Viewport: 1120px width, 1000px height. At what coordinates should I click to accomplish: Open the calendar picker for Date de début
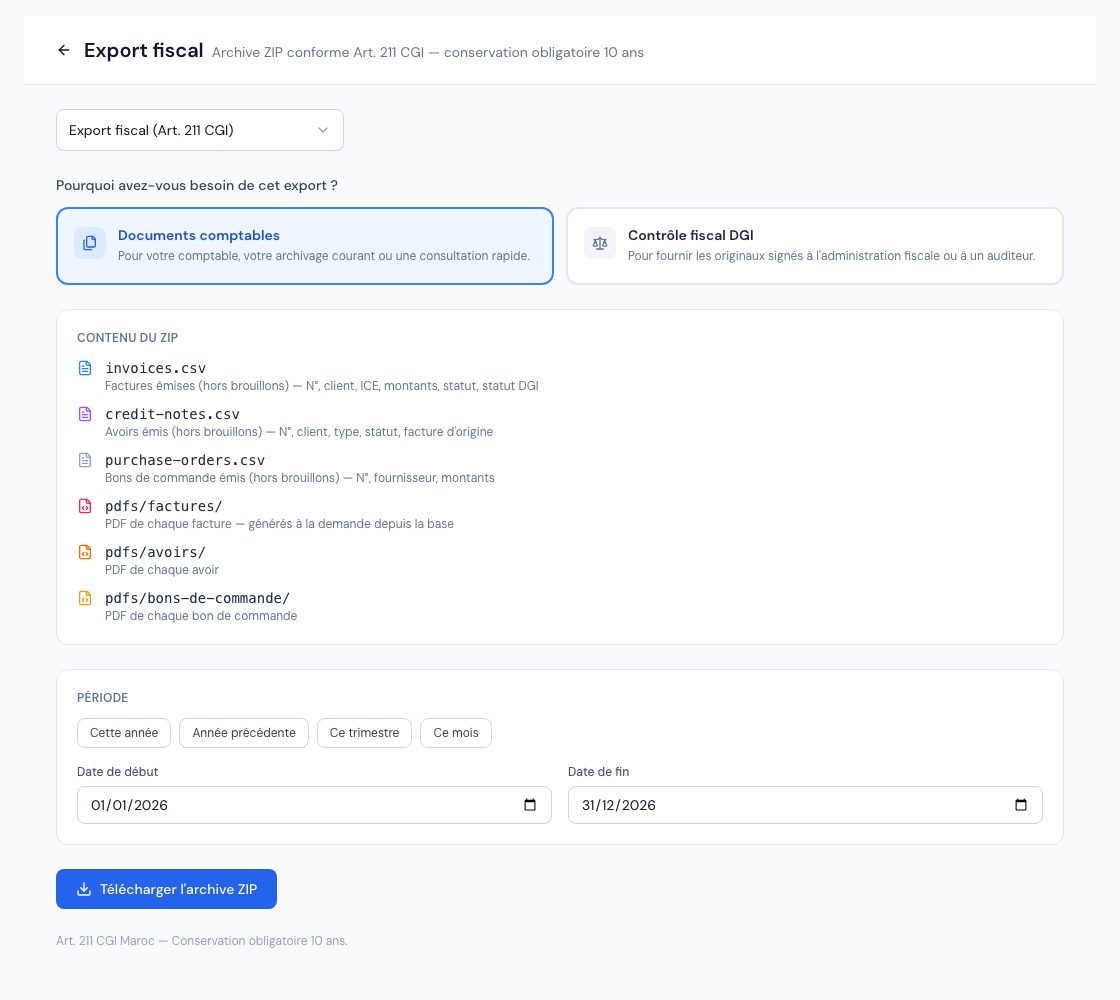pos(530,805)
